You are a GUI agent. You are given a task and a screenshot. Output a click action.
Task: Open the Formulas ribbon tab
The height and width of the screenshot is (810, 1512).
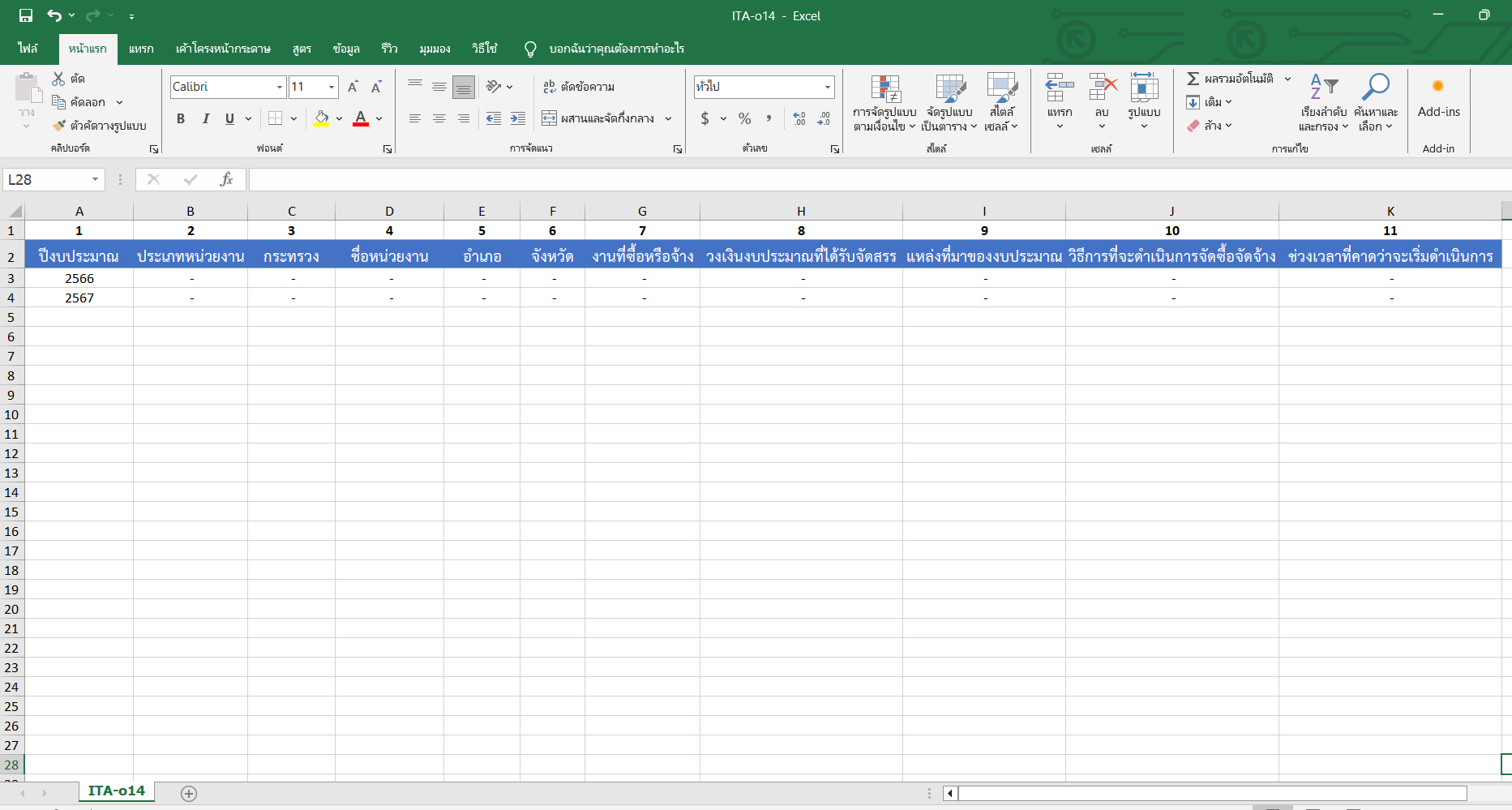[x=302, y=49]
